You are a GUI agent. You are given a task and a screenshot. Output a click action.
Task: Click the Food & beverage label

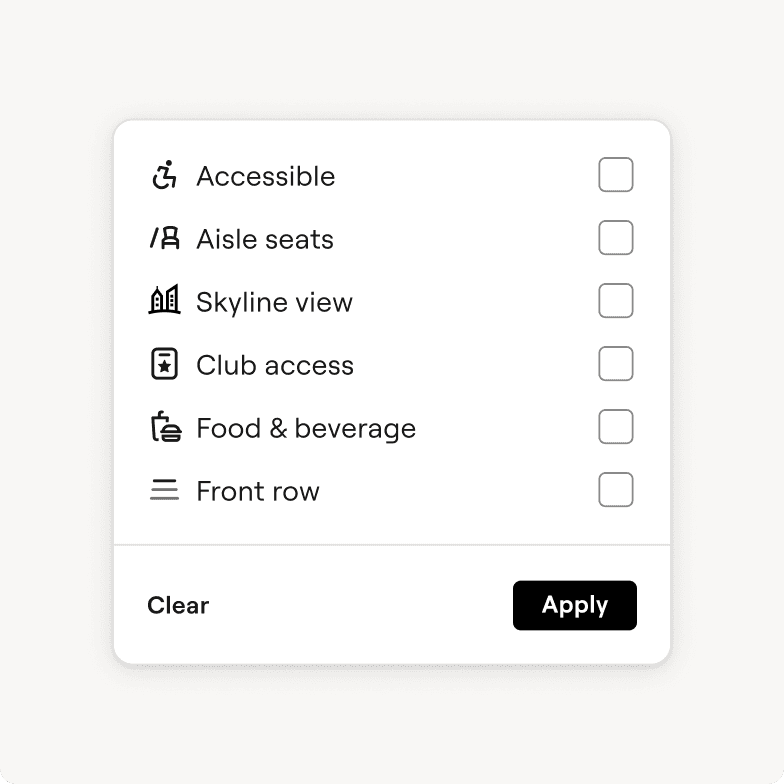click(x=305, y=428)
